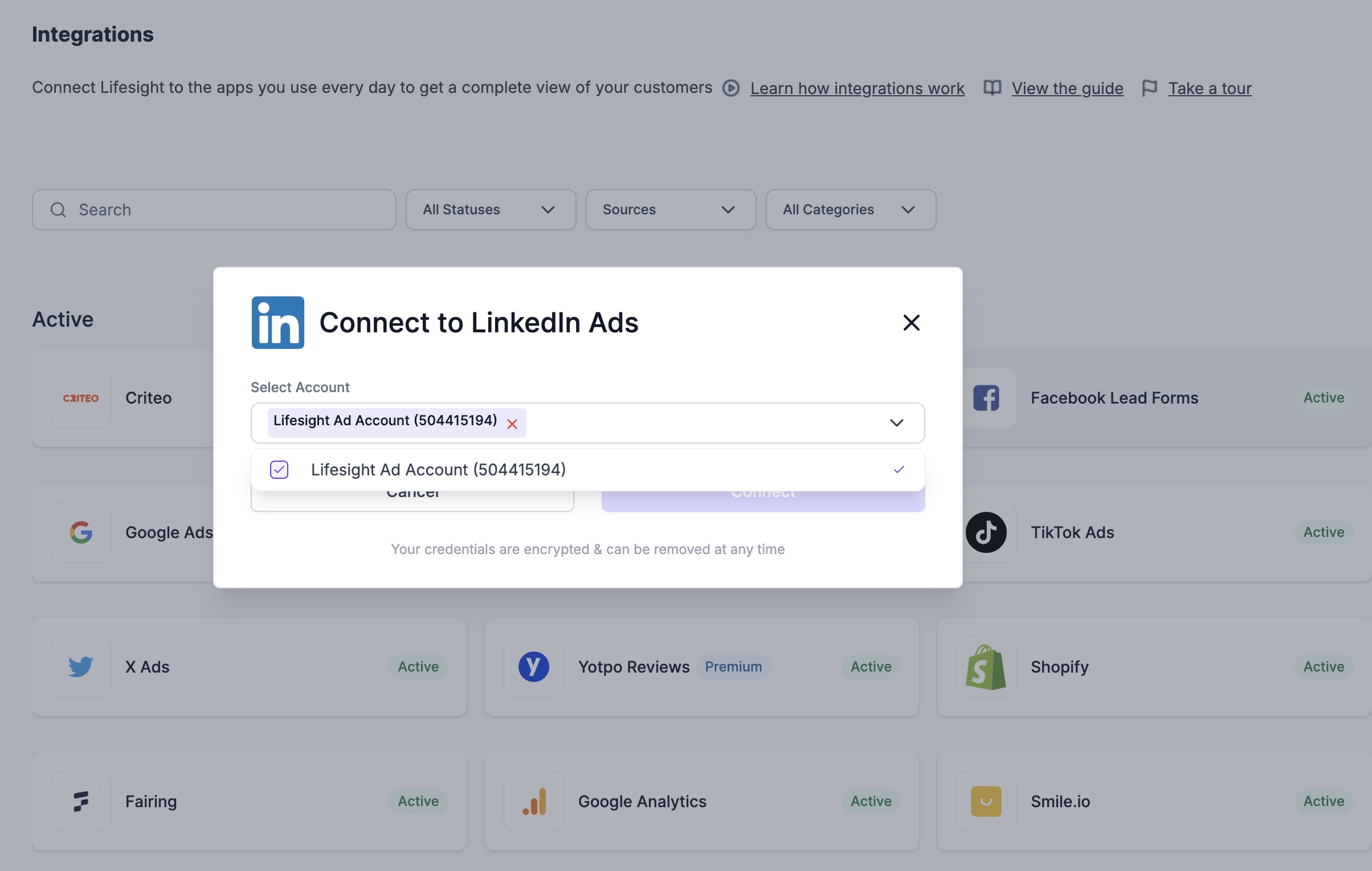Remove selected Lifesight Ad Account chip
This screenshot has height=871, width=1372.
tap(512, 424)
